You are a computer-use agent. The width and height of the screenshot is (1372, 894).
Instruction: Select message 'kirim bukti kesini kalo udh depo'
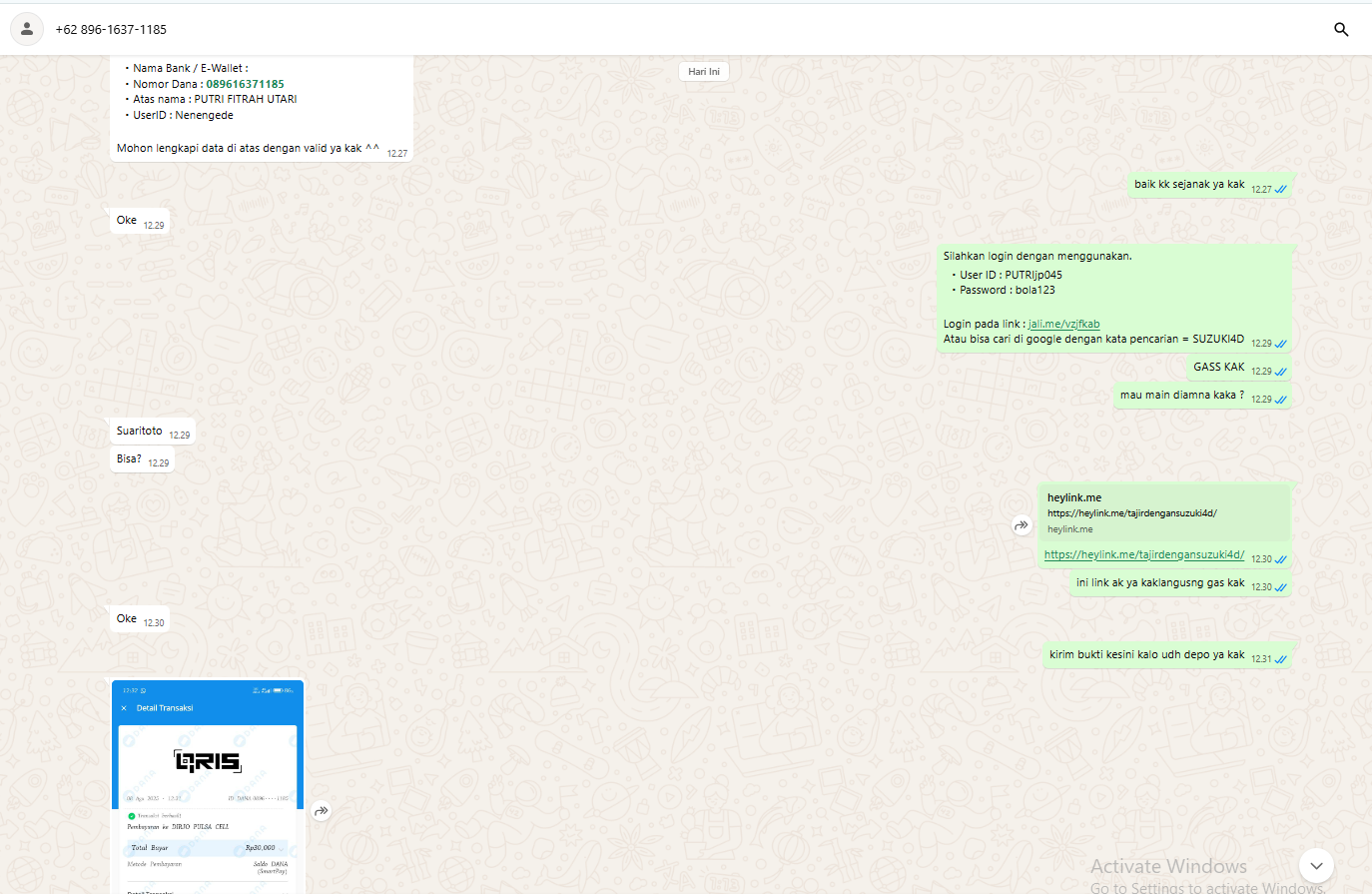(x=1167, y=655)
